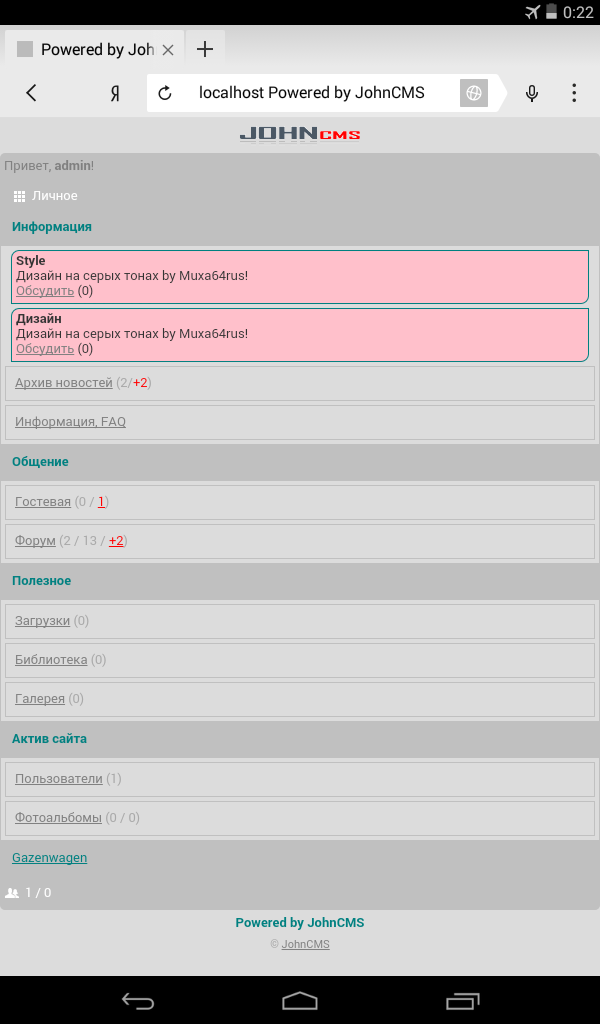600x1024 pixels.
Task: Tap the Yandex Я icon
Action: 115,93
